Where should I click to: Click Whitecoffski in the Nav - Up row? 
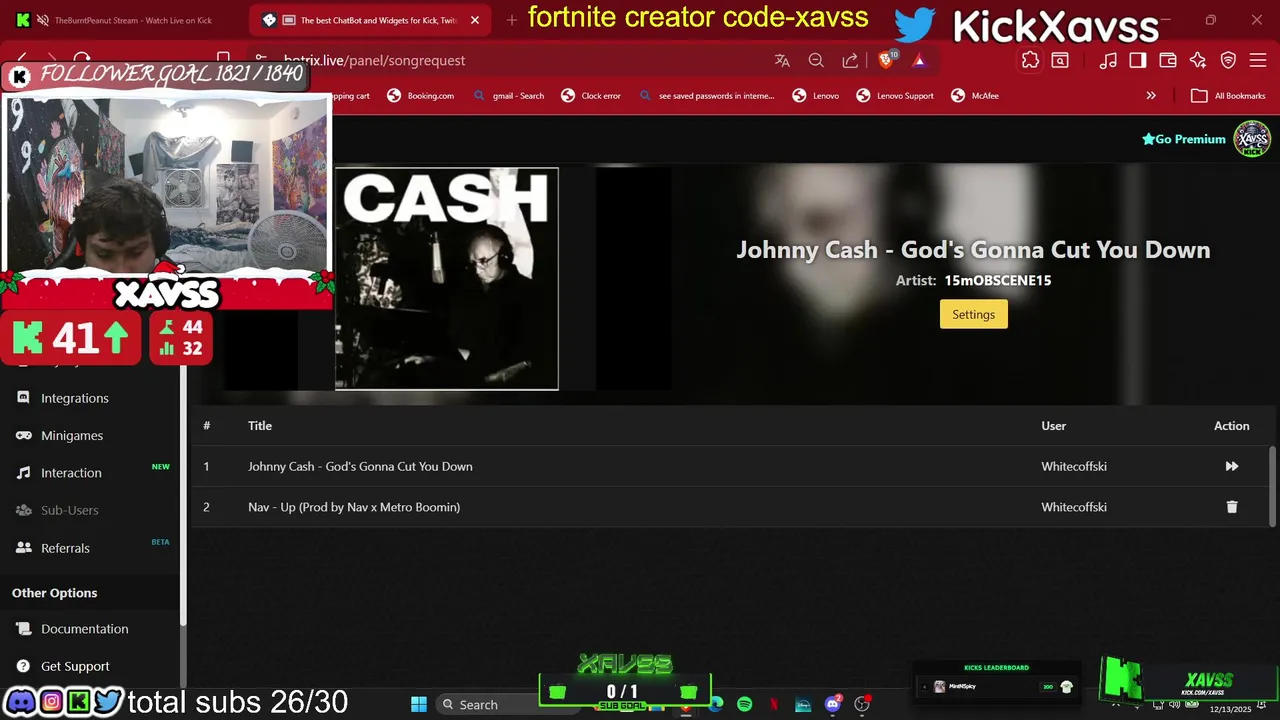[1074, 507]
